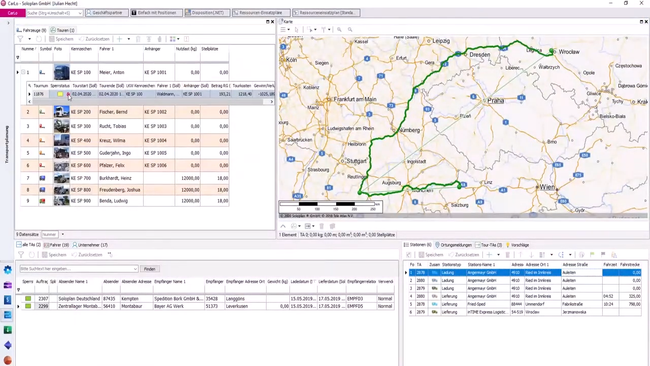650x366 pixels.
Task: Select the vehicle row for Rucht, Tobias
Action: [125, 126]
